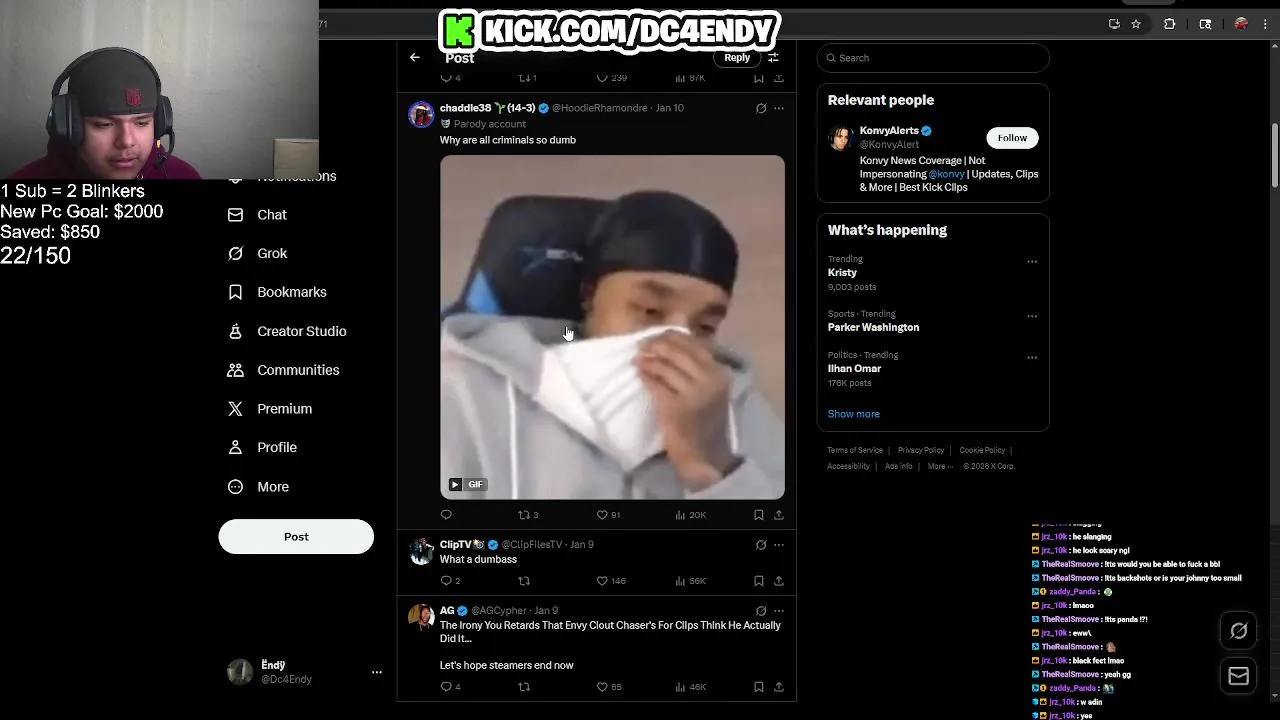The height and width of the screenshot is (720, 1280).
Task: Open more options for Kristy trend
Action: [1032, 262]
